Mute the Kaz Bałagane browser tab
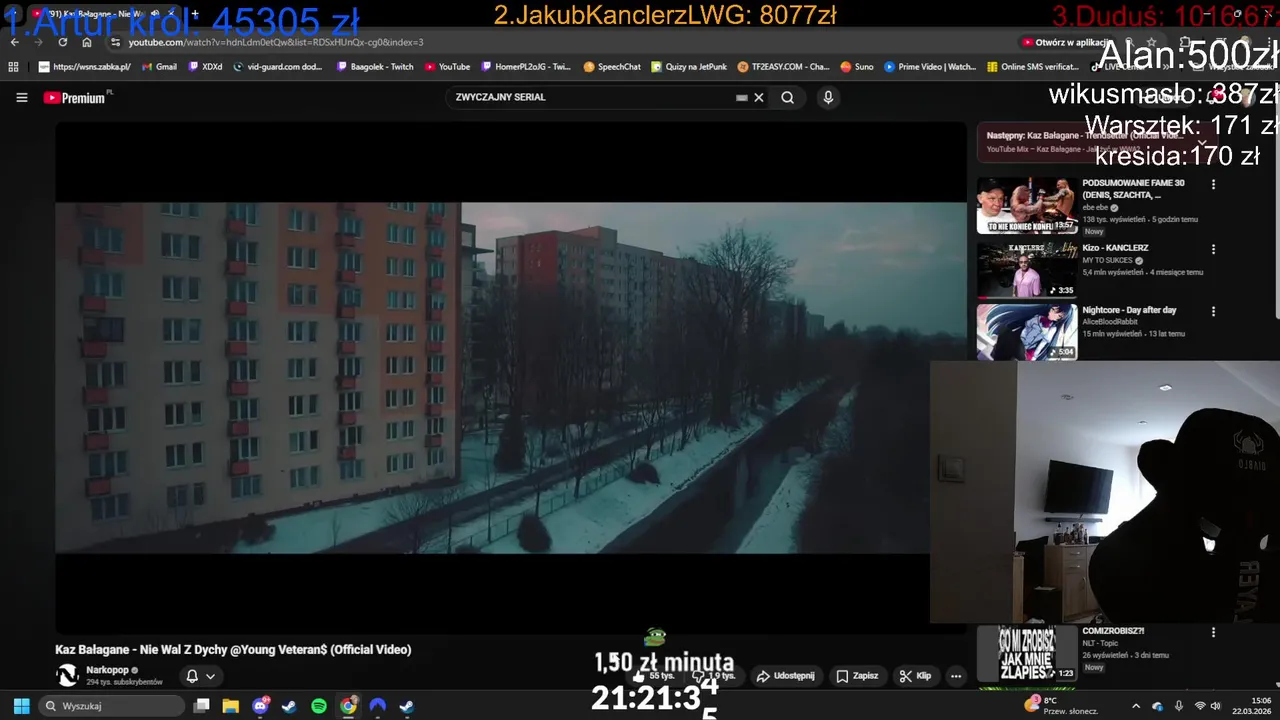Image resolution: width=1280 pixels, height=720 pixels. tap(154, 14)
